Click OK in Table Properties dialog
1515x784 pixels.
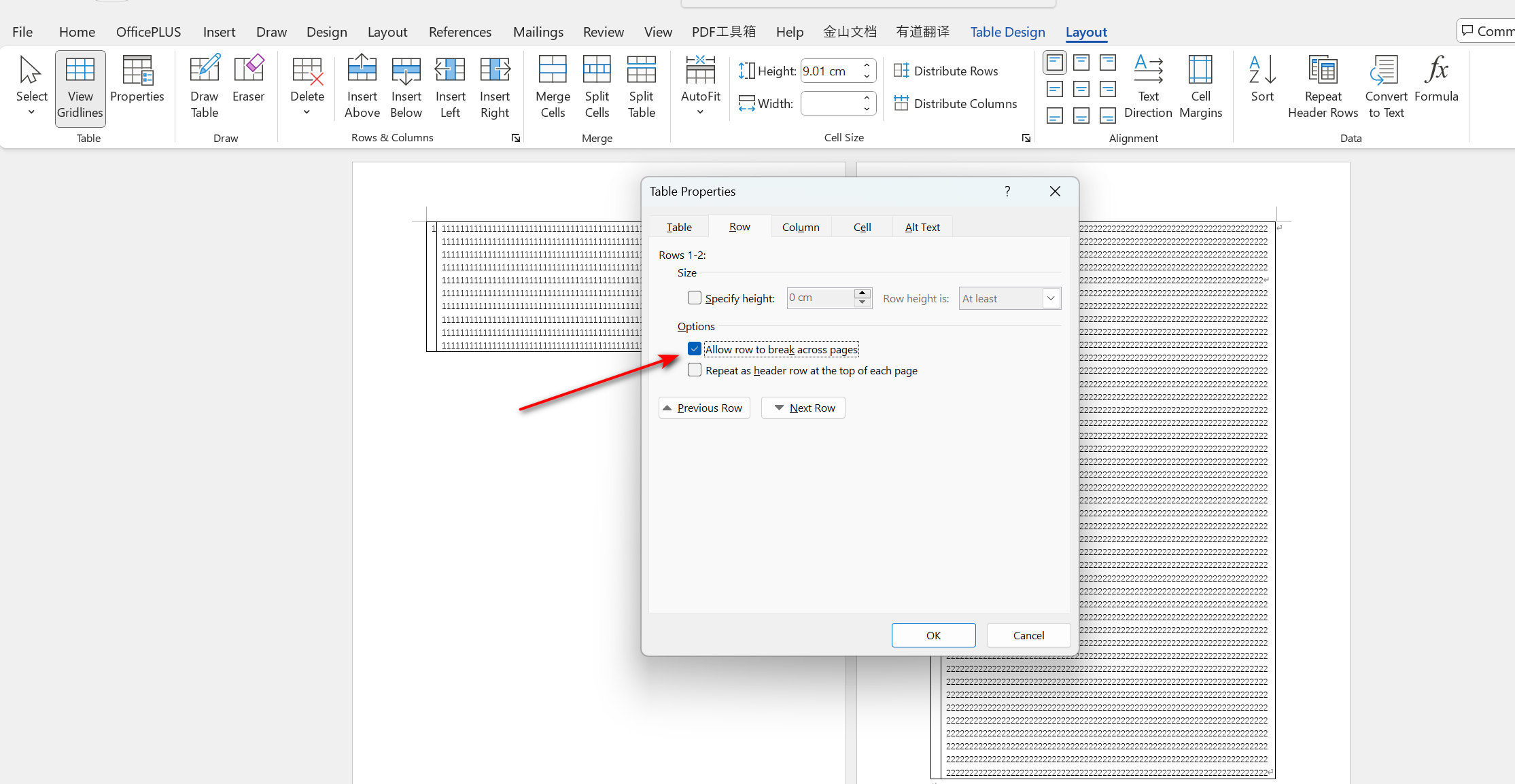coord(933,635)
